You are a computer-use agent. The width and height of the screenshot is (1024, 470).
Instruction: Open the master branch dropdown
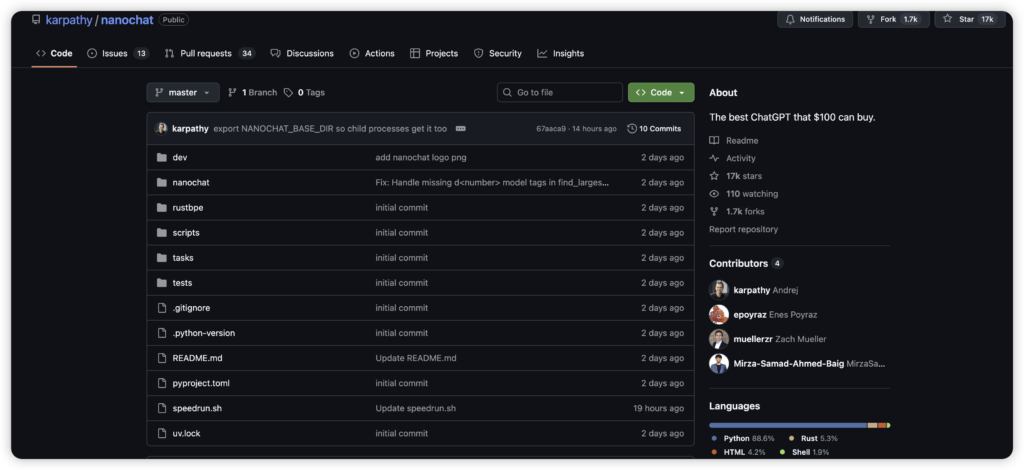point(183,92)
